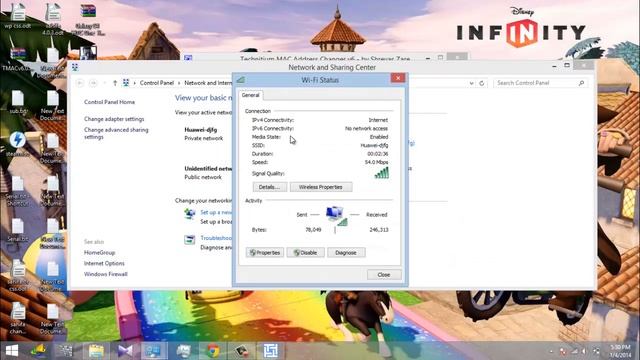640x360 pixels.
Task: Open the 'wp css.odt' desktop file
Action: [18, 16]
